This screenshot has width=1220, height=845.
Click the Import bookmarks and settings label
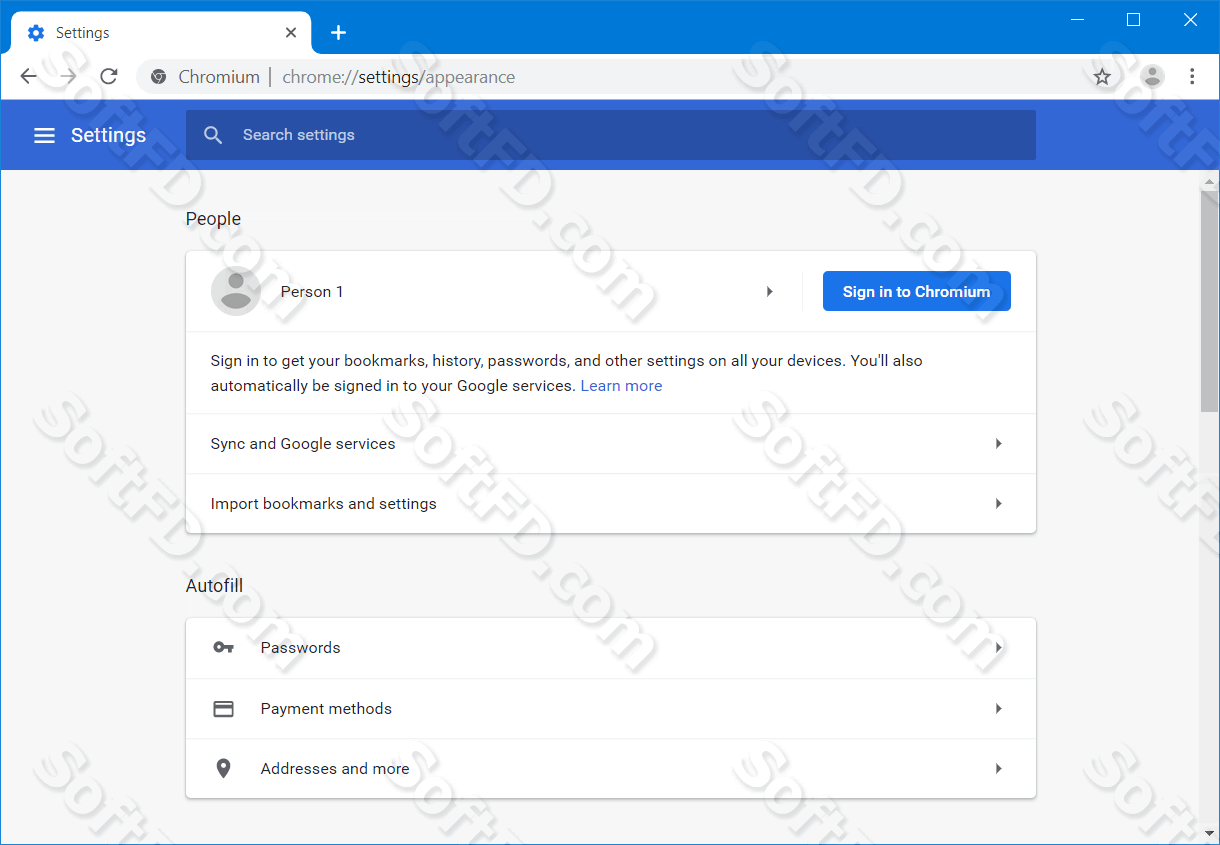point(323,504)
